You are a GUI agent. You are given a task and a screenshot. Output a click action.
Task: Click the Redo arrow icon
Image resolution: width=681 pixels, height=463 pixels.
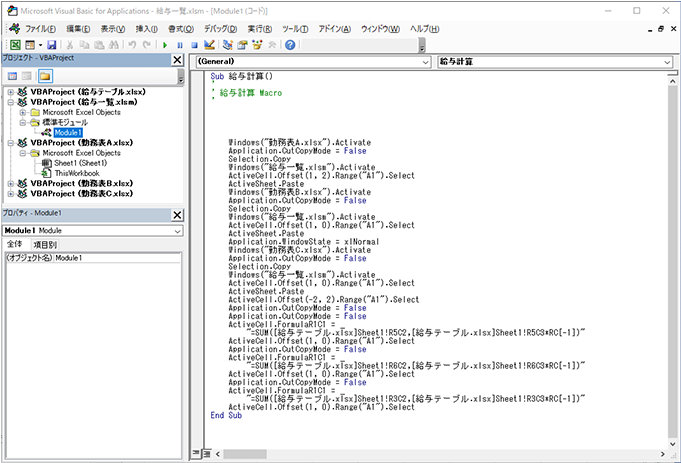147,45
